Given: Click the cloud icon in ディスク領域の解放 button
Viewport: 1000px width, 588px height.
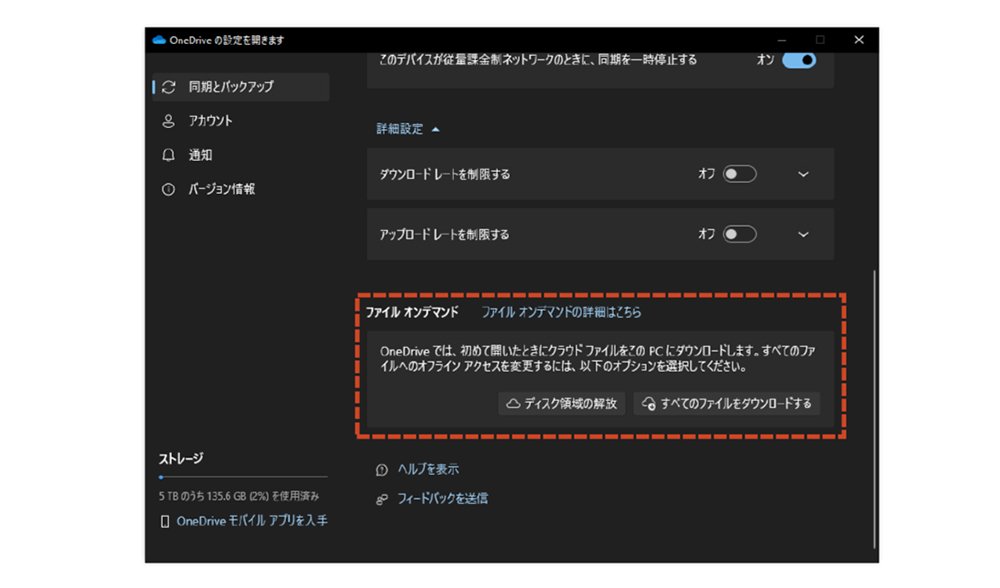Looking at the screenshot, I should (x=513, y=404).
